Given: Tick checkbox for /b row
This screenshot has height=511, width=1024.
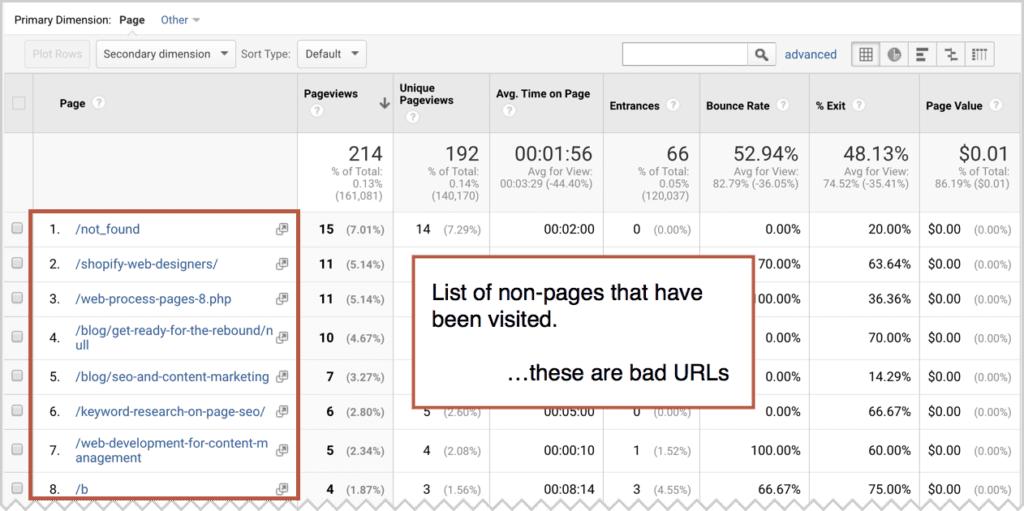Looking at the screenshot, I should 17,487.
